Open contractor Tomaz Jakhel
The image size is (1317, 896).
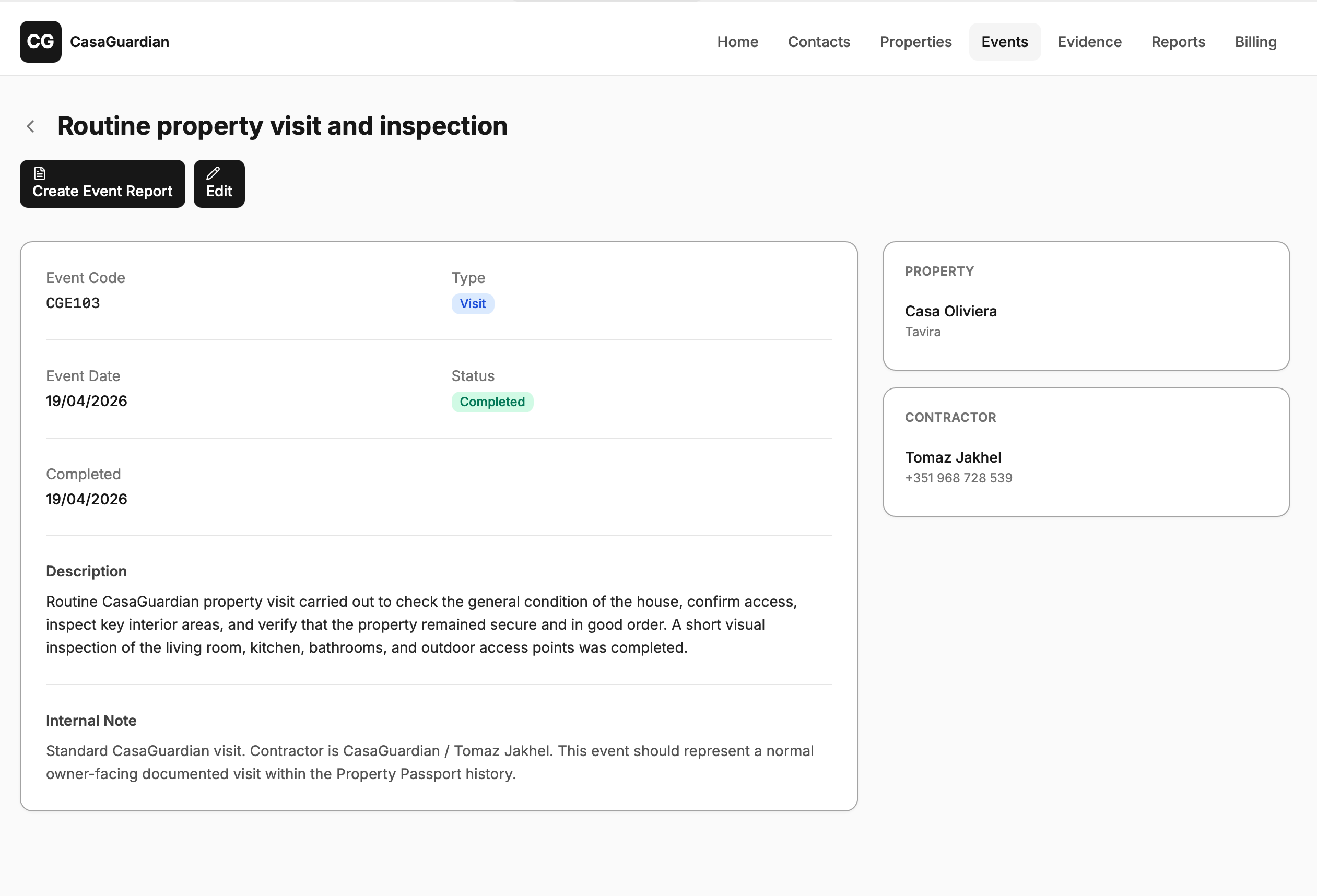pos(953,457)
